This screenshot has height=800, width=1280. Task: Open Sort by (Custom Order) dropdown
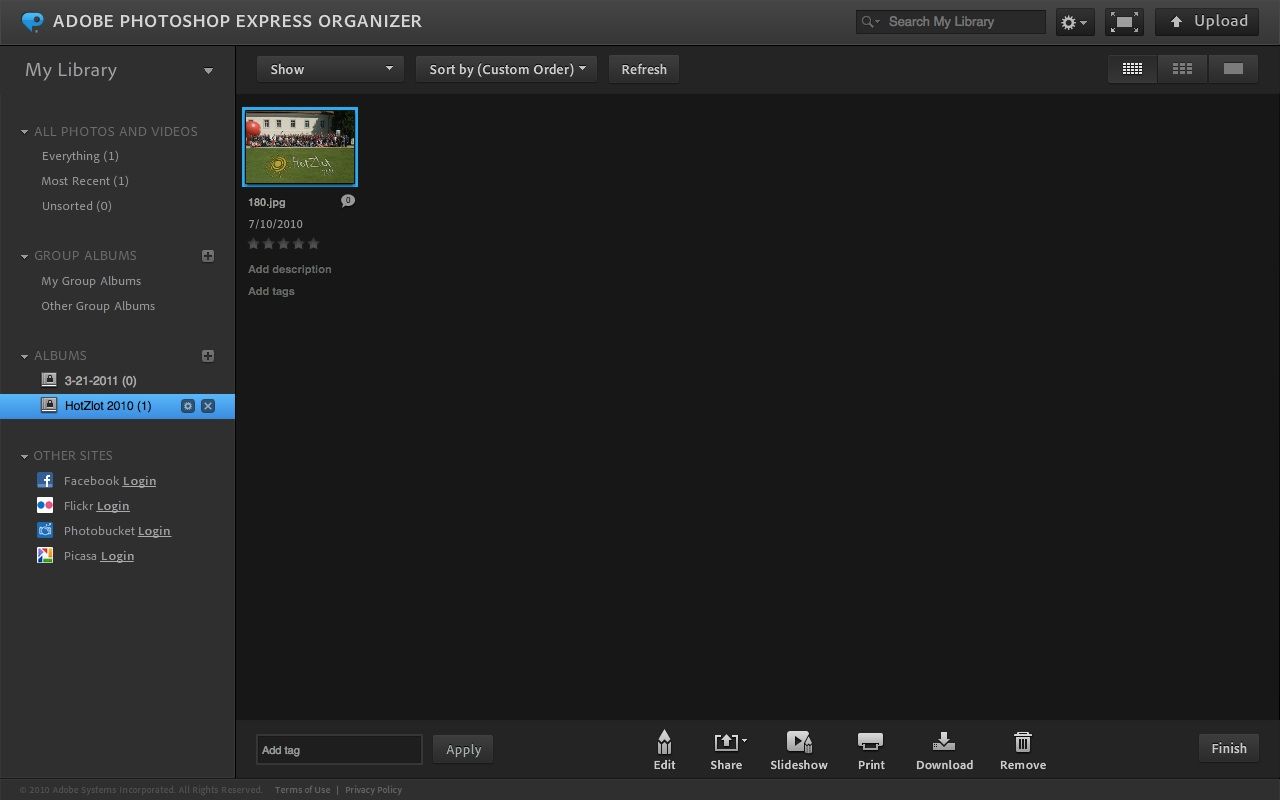[506, 69]
